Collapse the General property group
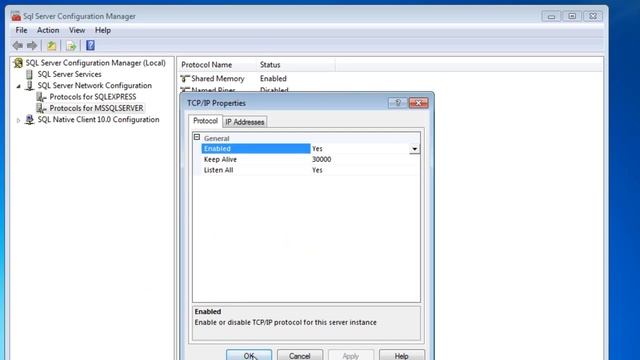Viewport: 640px width, 360px height. [197, 138]
